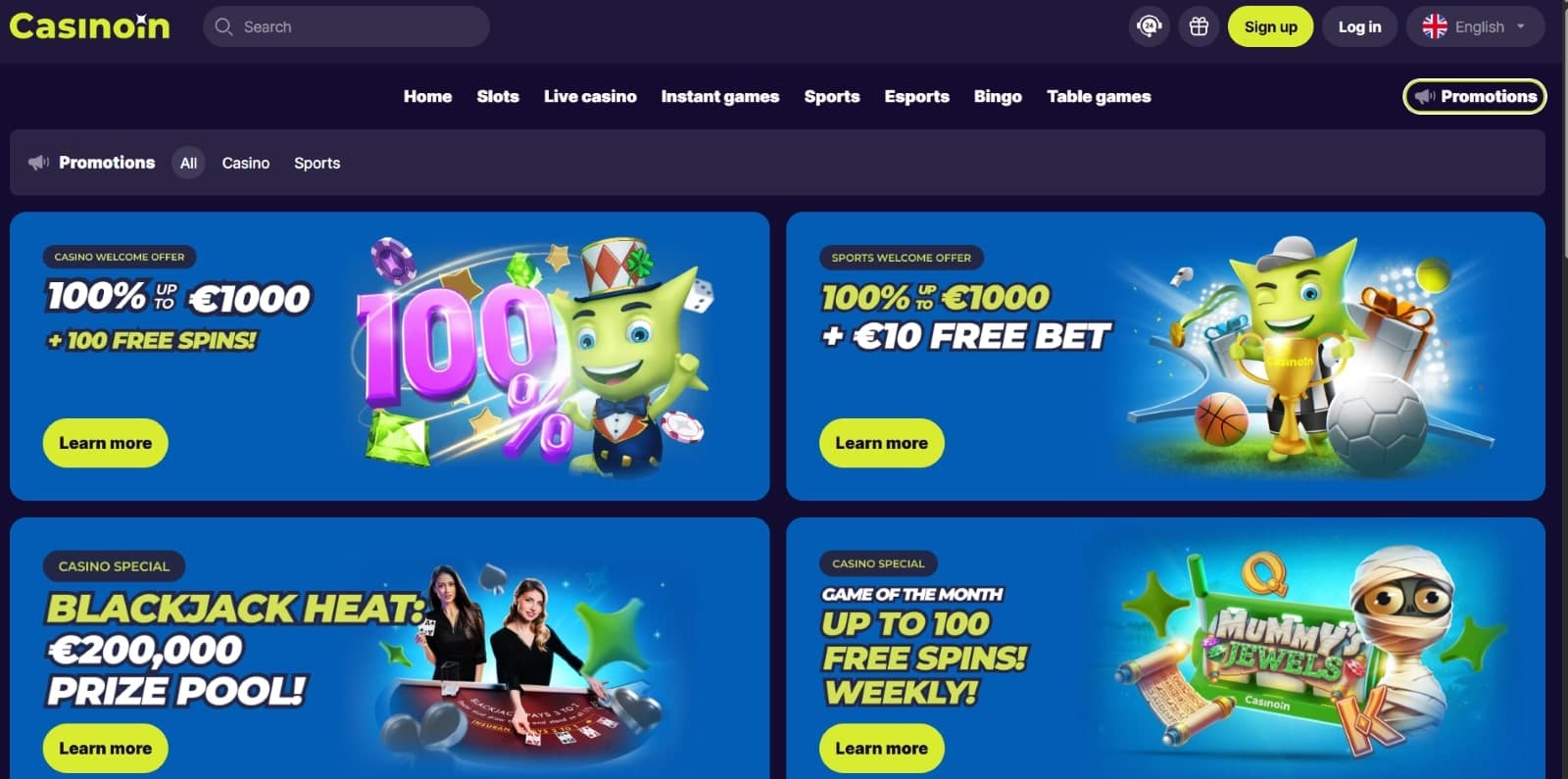Filter promotions by Sports
This screenshot has width=1568, height=779.
[317, 163]
